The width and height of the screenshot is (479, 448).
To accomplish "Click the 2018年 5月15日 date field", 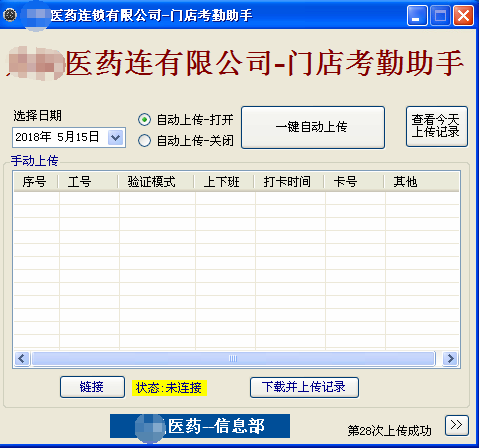I will tap(69, 137).
